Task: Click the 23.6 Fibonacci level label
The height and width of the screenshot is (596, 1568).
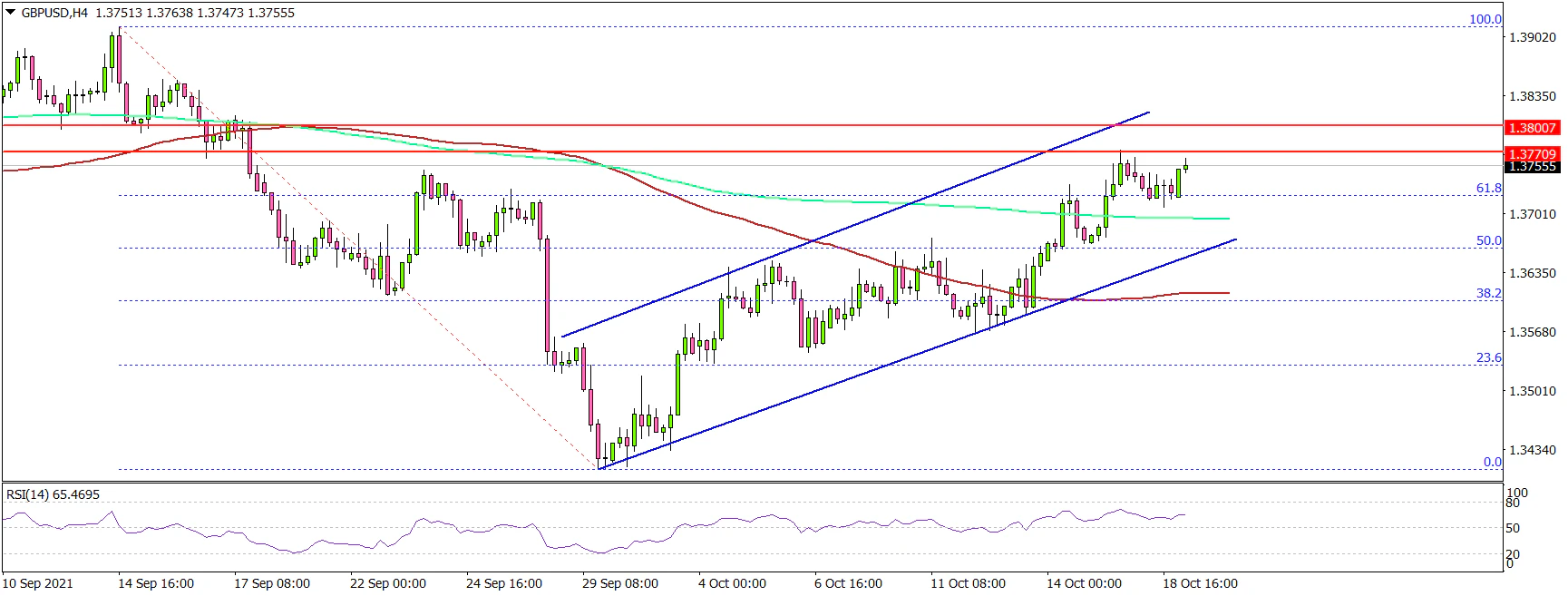Action: pyautogui.click(x=1488, y=357)
